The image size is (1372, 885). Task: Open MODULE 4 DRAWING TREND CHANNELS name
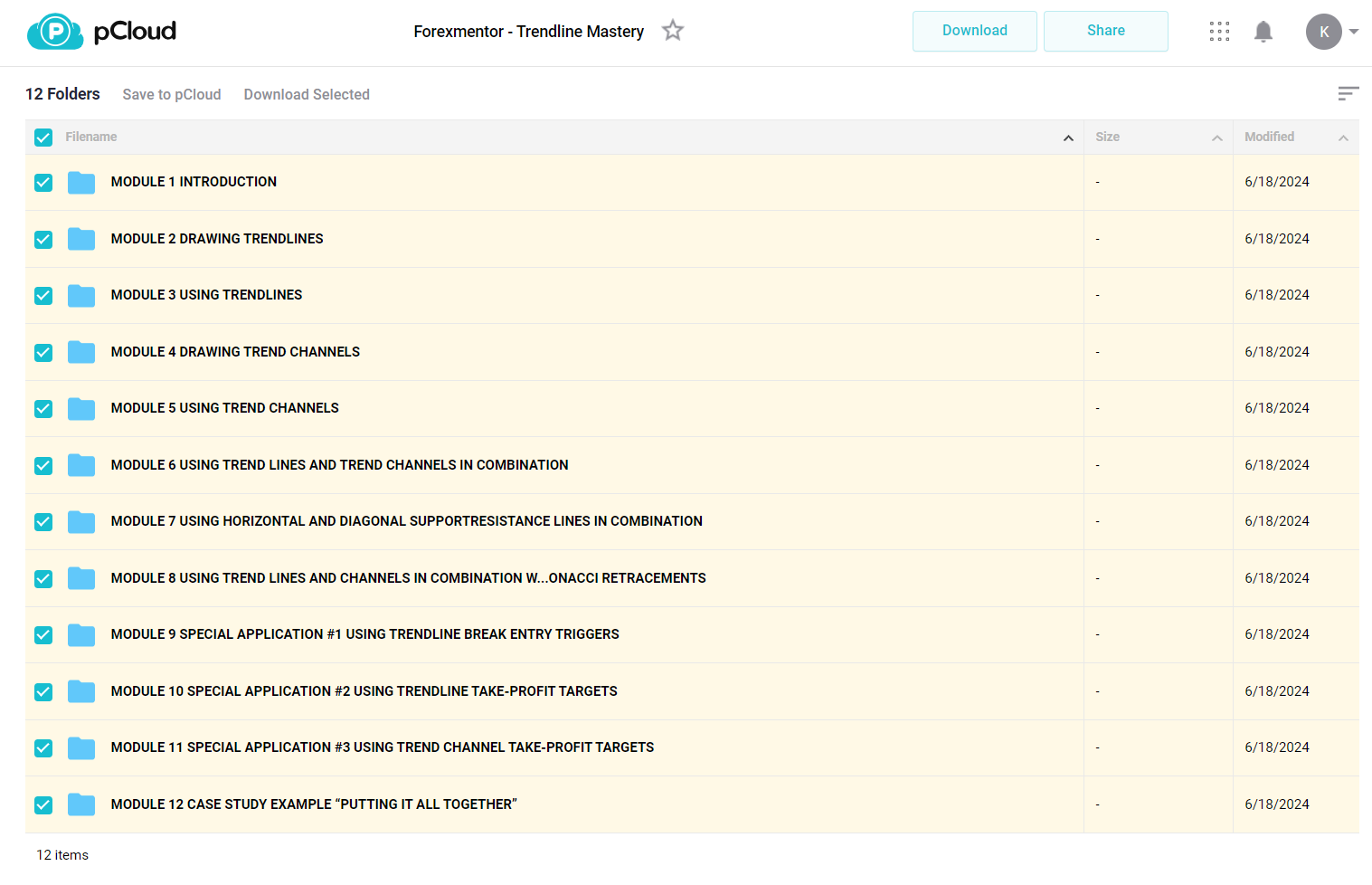pyautogui.click(x=235, y=352)
